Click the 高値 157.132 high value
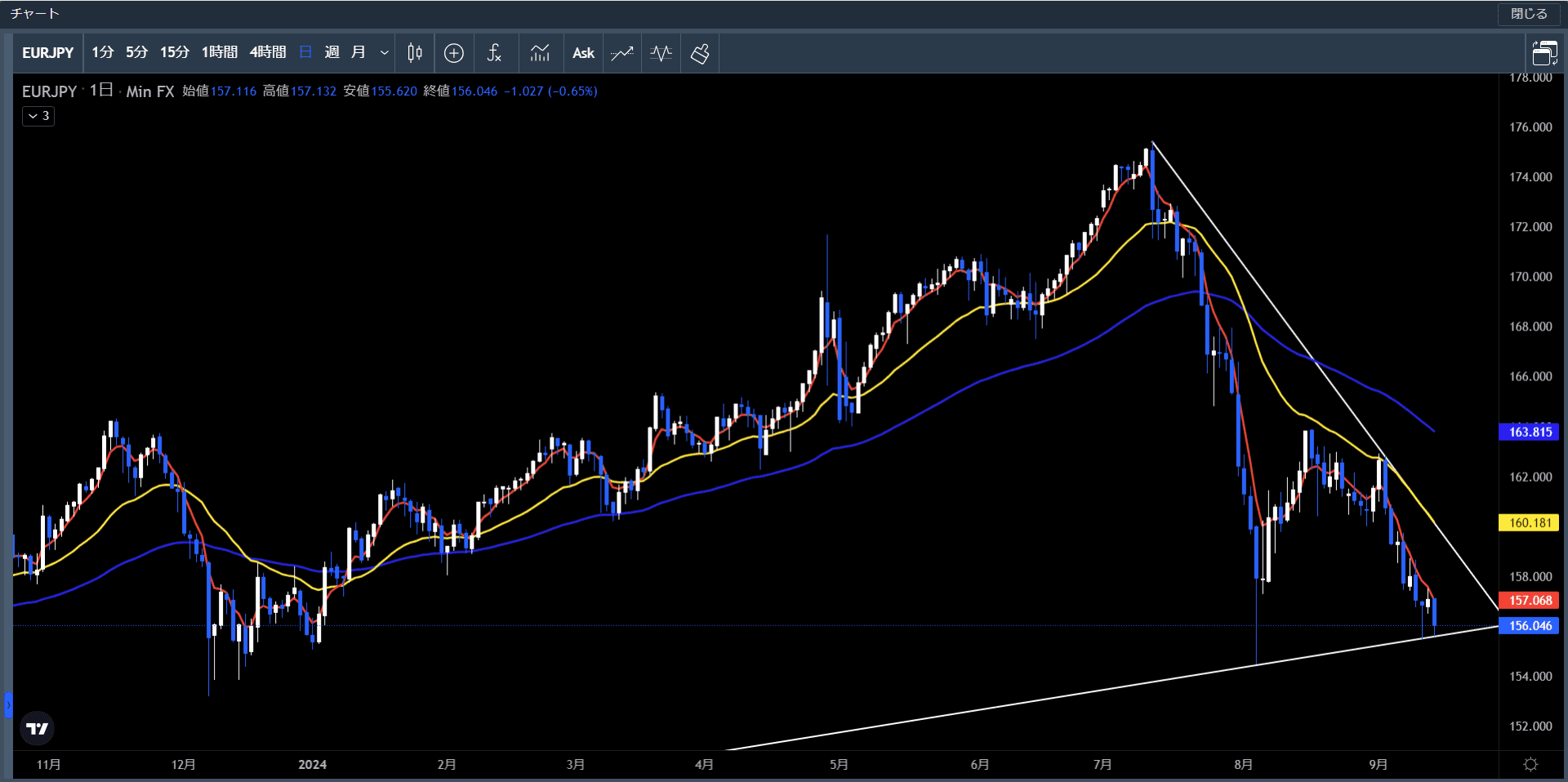This screenshot has height=782, width=1568. (300, 91)
